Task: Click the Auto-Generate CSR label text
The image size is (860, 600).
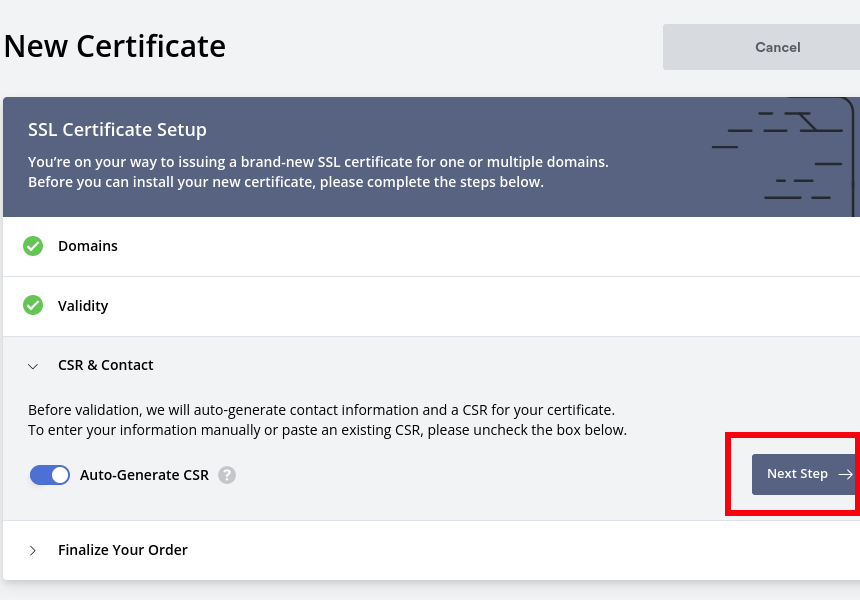Action: coord(144,475)
